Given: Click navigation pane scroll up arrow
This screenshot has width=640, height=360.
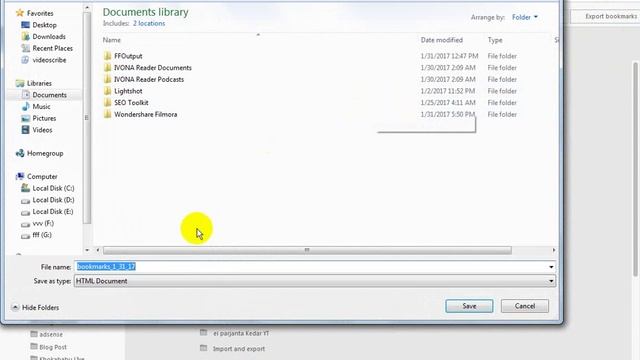Looking at the screenshot, I should [x=87, y=8].
